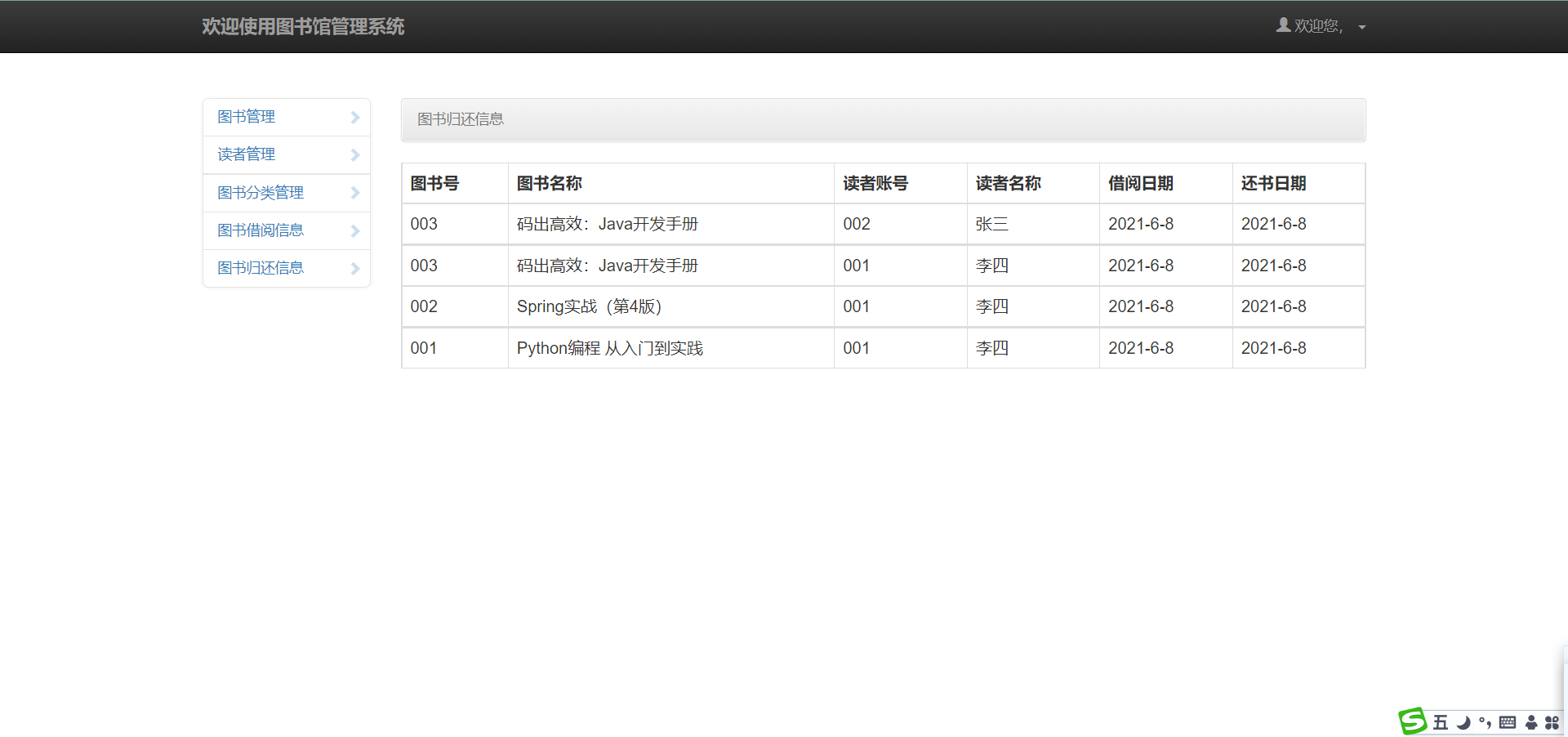The width and height of the screenshot is (1568, 737).
Task: Click the 五 Wubi mode icon
Action: click(1441, 722)
